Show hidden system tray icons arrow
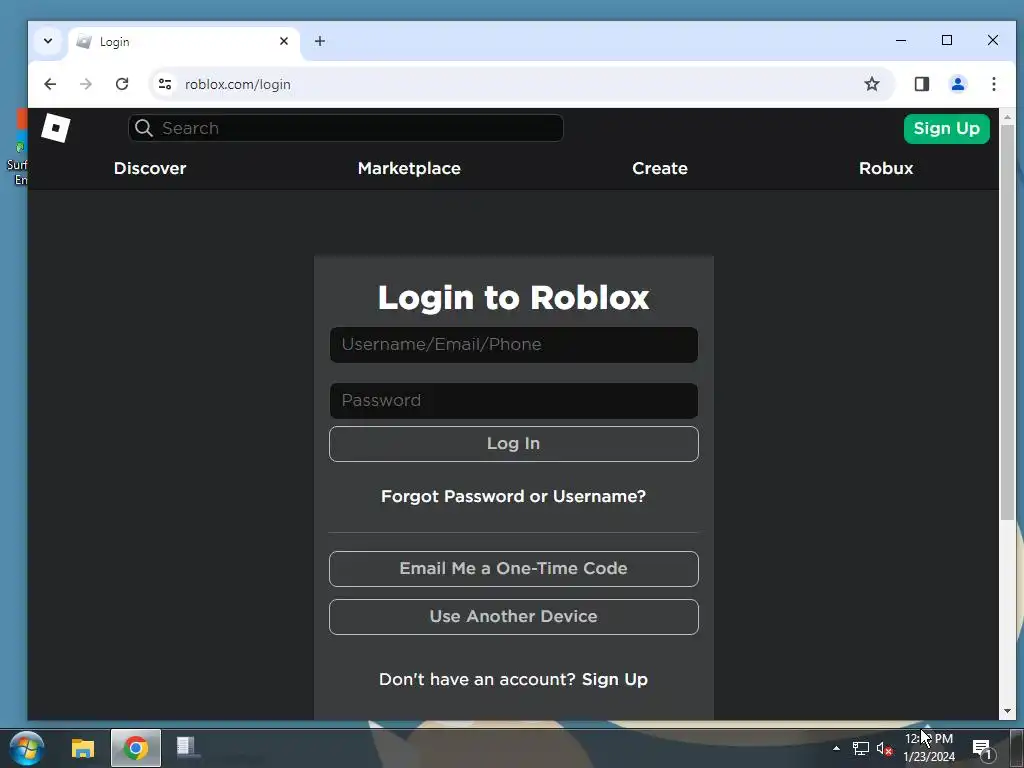Screen dimensions: 1024x768 click(x=837, y=748)
